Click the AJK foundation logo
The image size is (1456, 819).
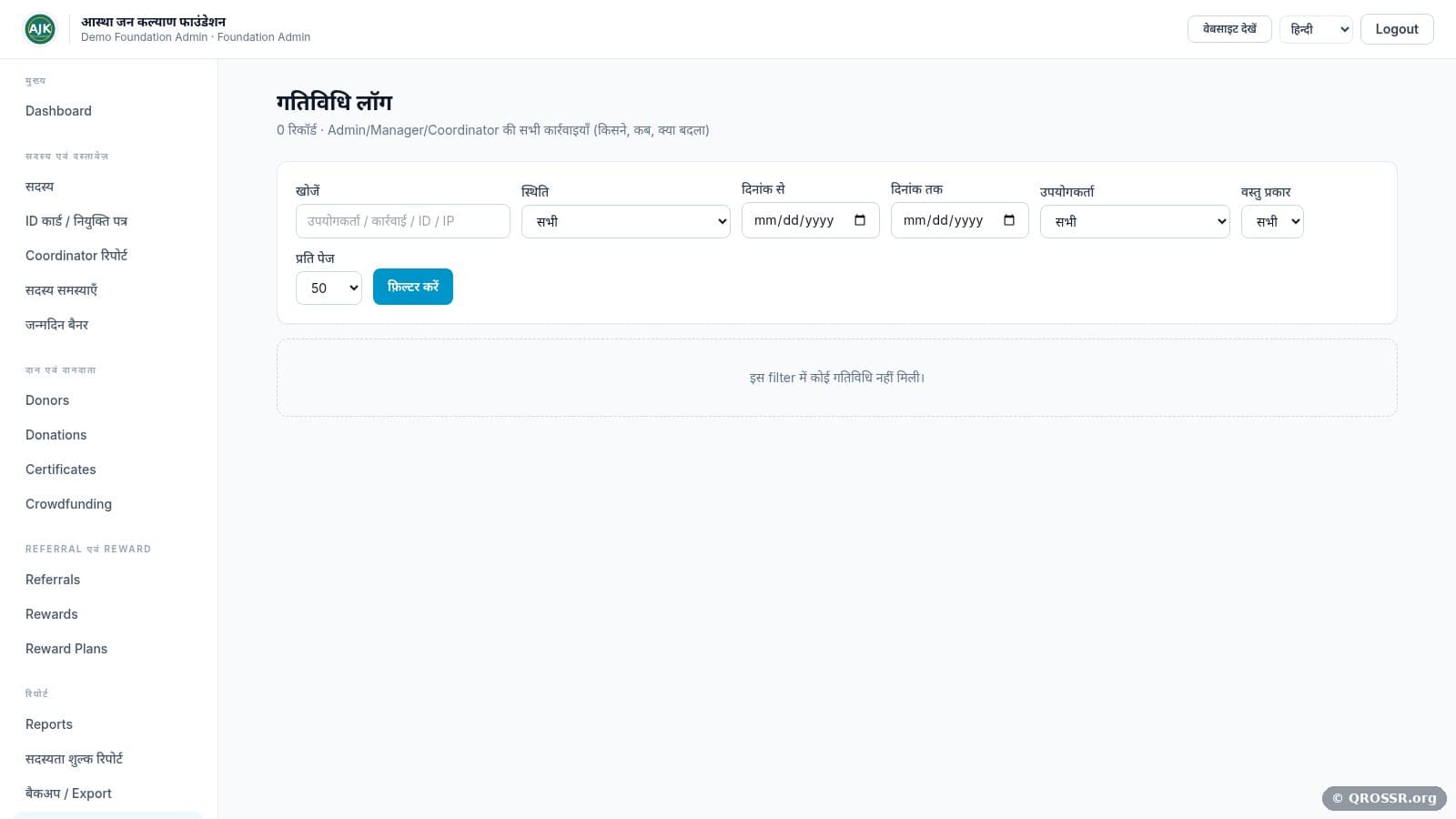(x=40, y=29)
